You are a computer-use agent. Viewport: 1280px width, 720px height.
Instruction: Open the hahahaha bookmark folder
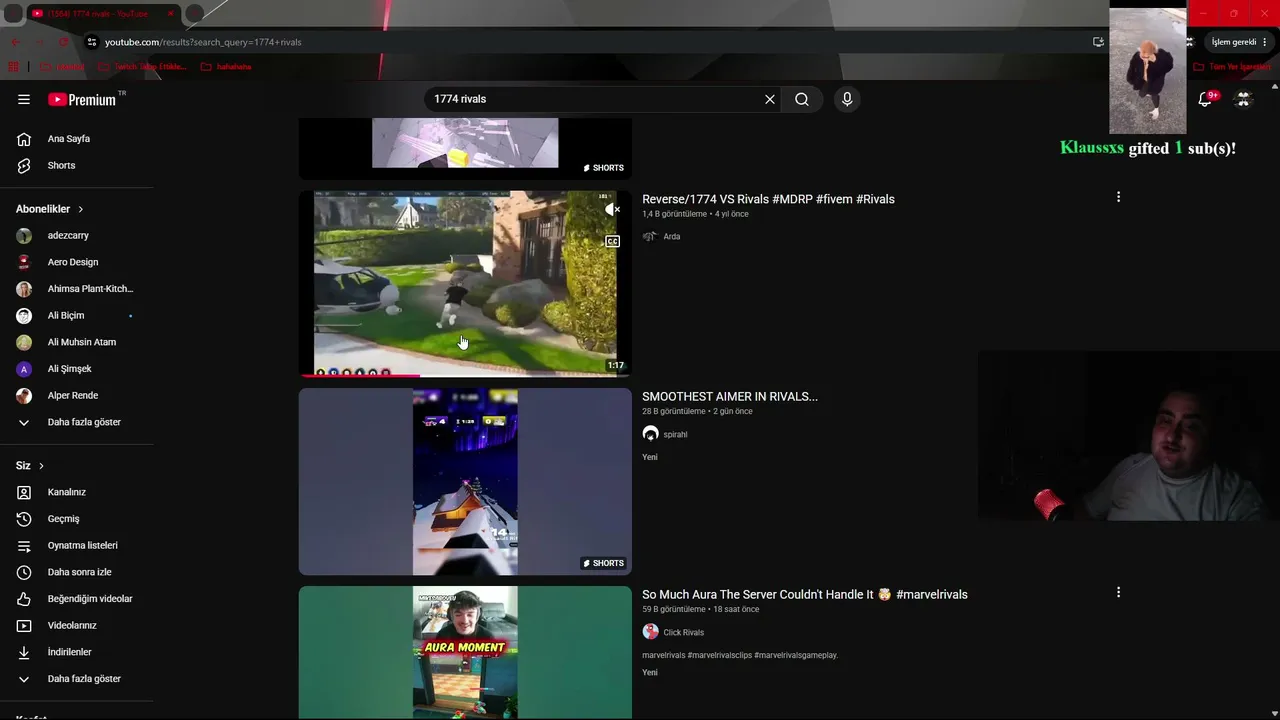226,67
